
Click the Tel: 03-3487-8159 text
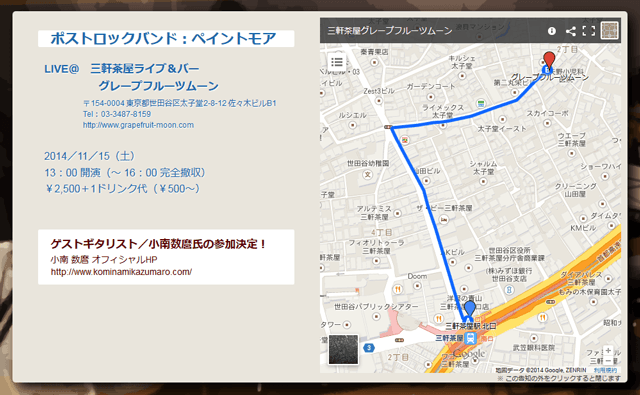coord(117,114)
